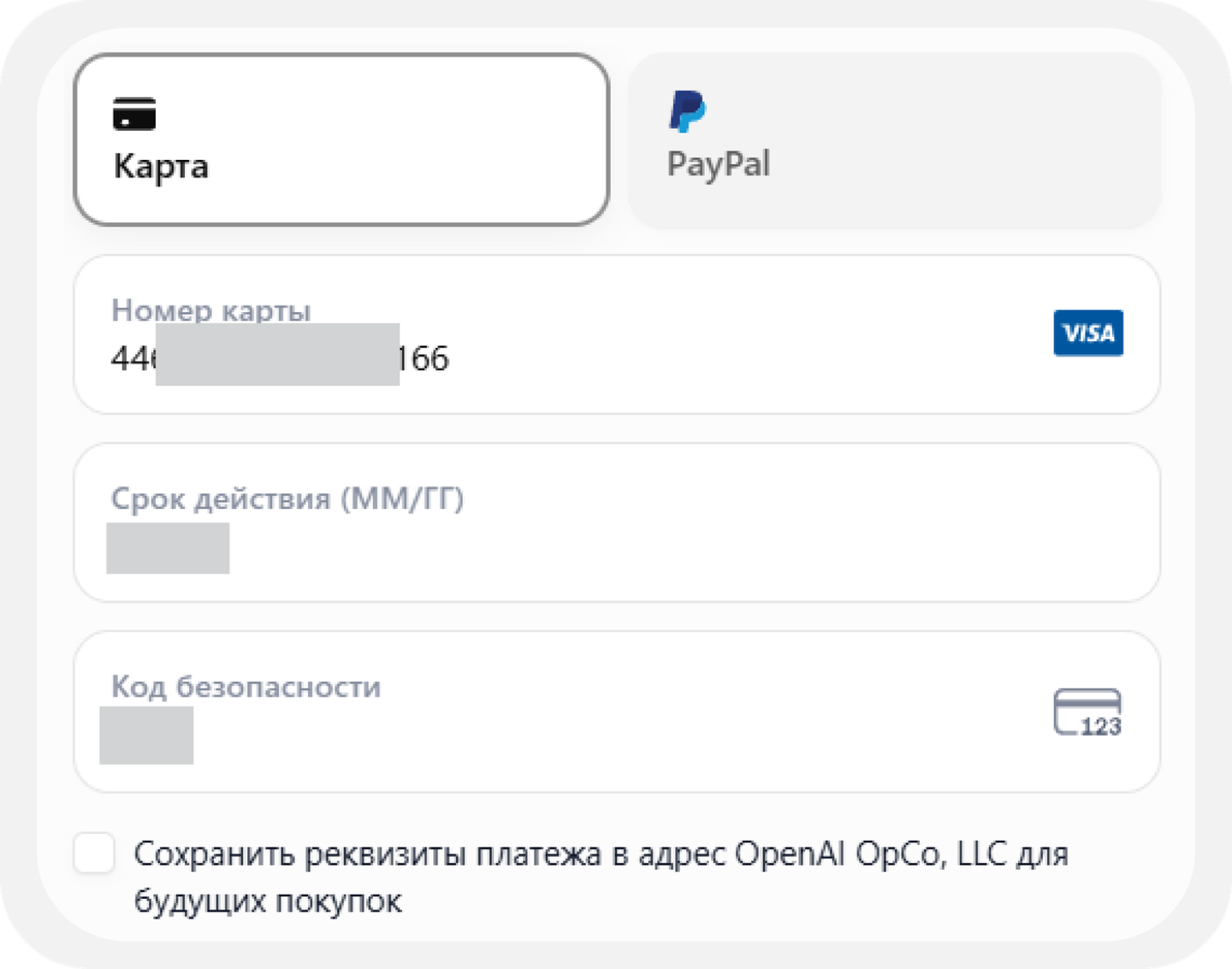Select the Карта payment method tab
1232x969 pixels.
tap(341, 139)
